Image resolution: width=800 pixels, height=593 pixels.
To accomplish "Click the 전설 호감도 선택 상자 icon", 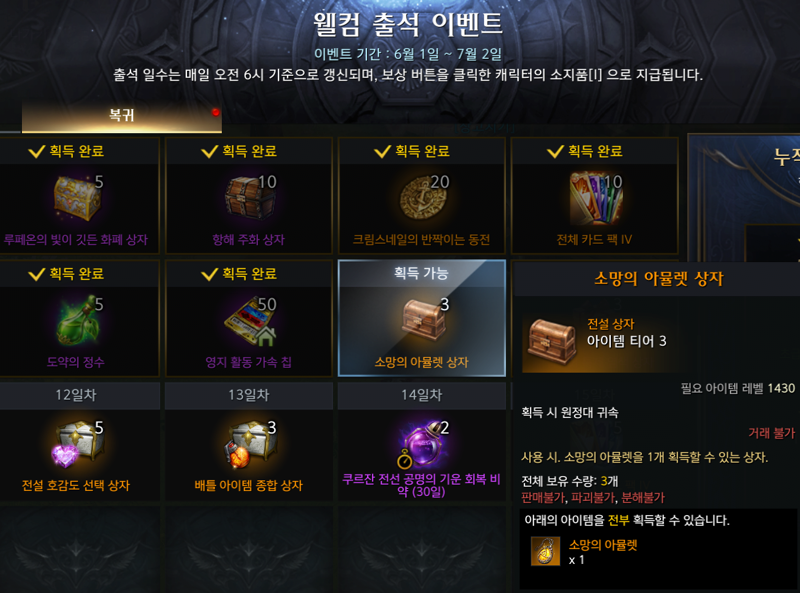I will [x=77, y=444].
